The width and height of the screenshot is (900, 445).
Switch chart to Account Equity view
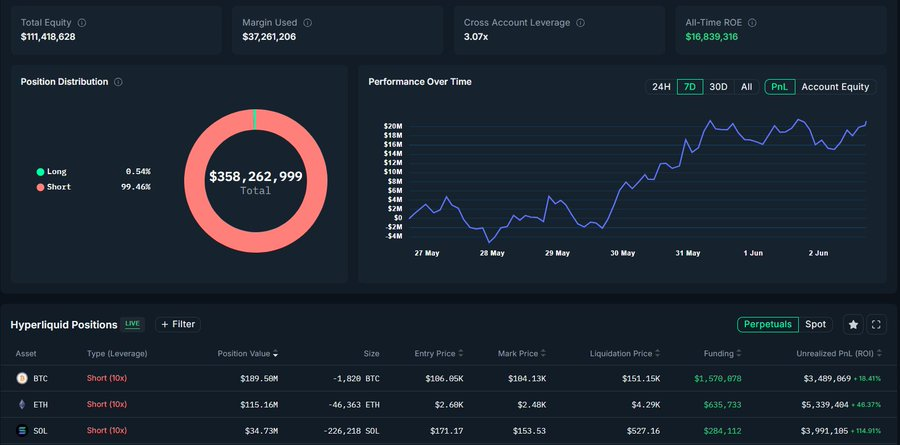click(x=835, y=87)
